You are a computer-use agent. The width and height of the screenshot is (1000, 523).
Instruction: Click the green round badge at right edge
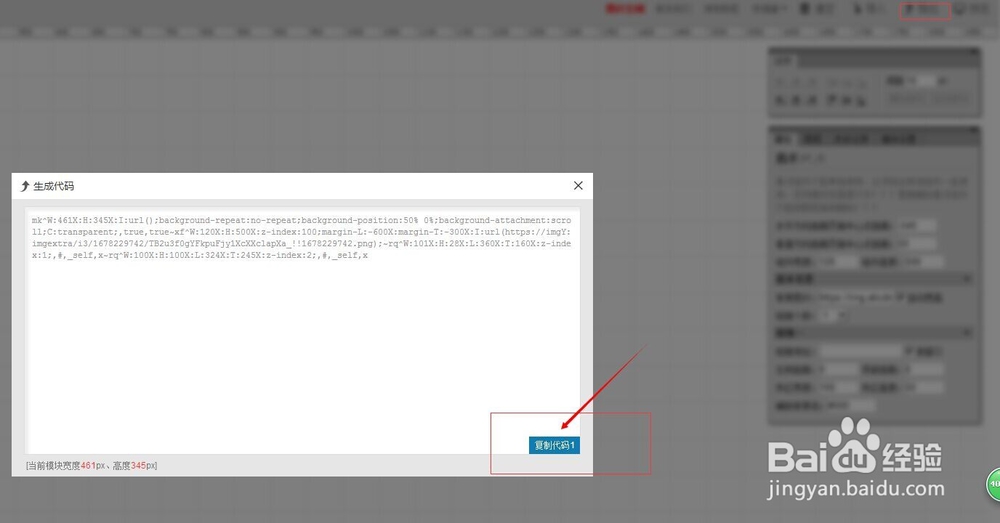(994, 485)
